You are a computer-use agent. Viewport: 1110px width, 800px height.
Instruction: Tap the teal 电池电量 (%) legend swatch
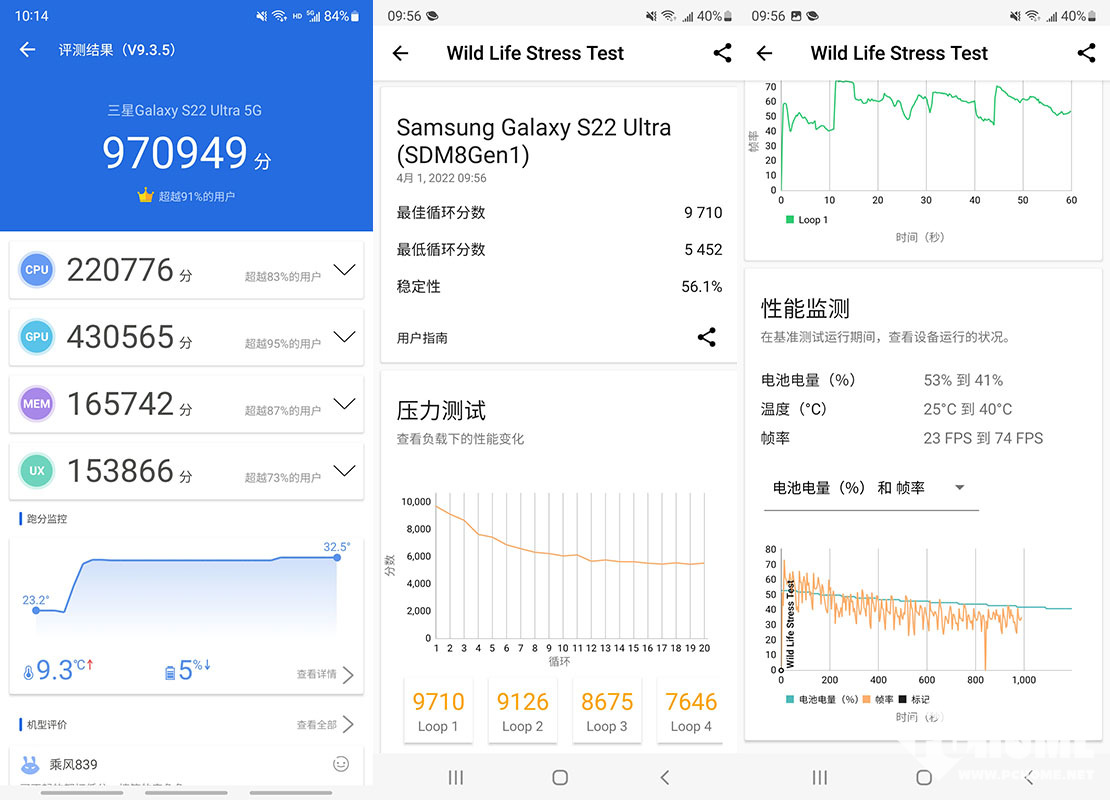point(790,699)
